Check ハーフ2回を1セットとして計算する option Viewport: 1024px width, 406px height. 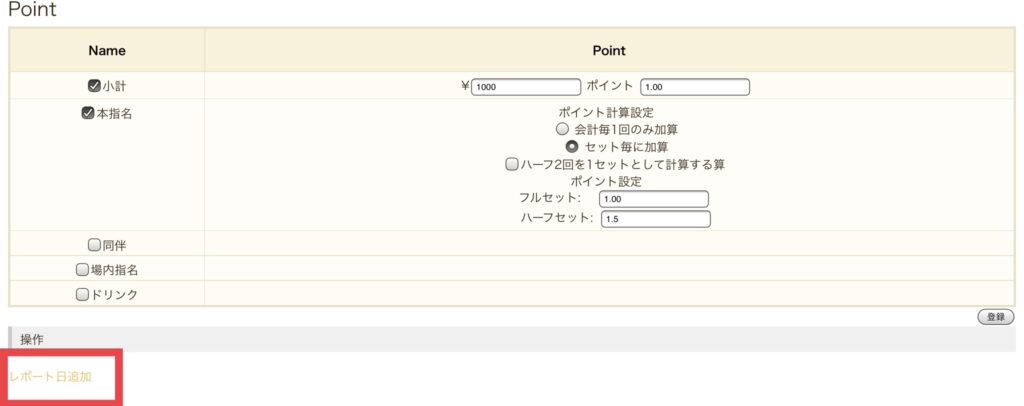512,164
